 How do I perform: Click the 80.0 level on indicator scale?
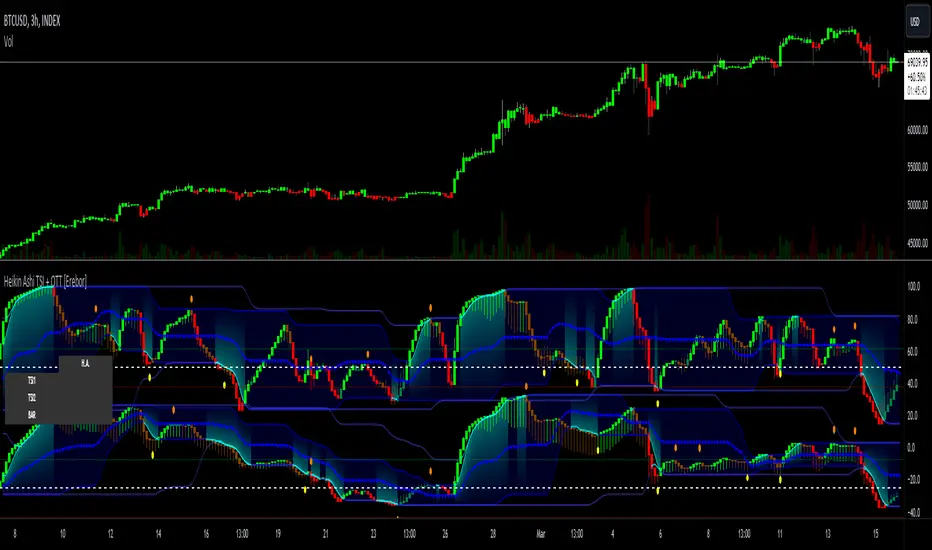click(913, 320)
